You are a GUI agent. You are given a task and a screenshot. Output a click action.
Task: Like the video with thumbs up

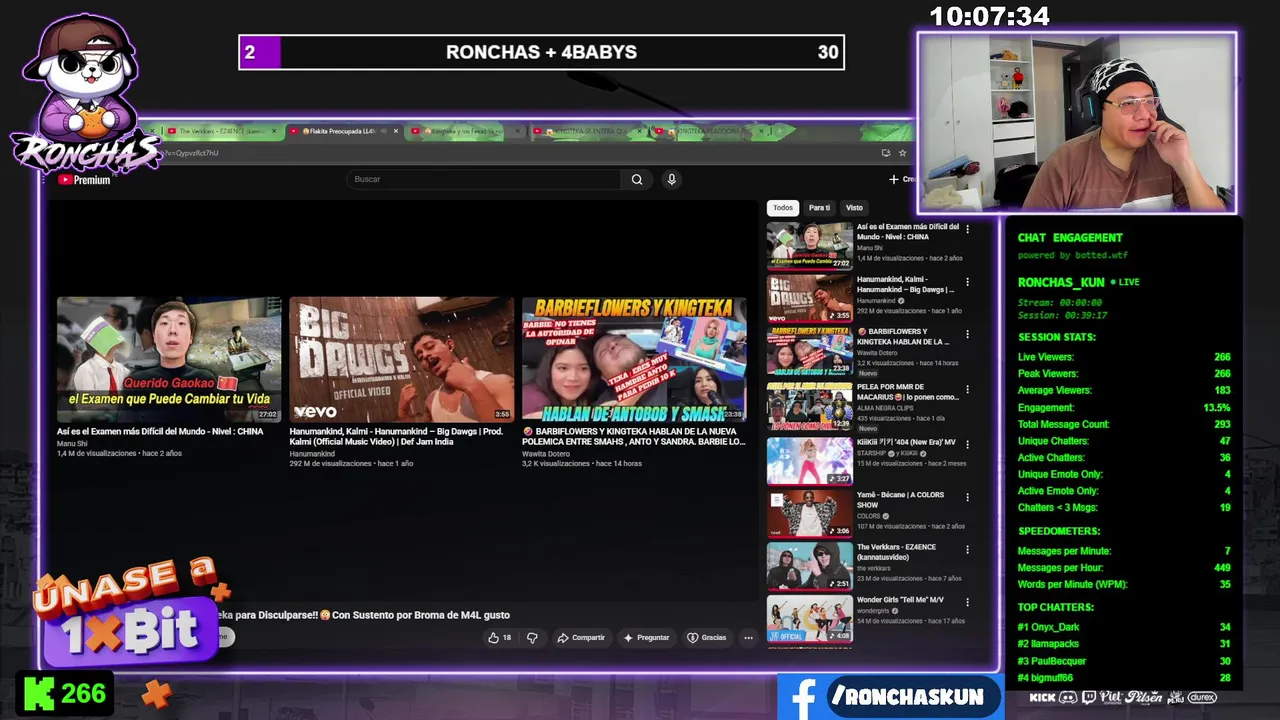pyautogui.click(x=499, y=637)
